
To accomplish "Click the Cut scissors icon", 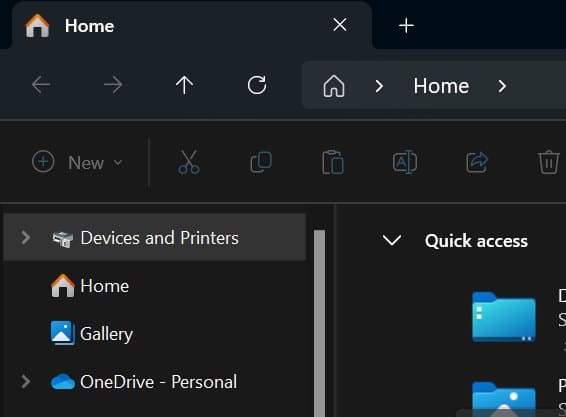I will click(x=189, y=162).
